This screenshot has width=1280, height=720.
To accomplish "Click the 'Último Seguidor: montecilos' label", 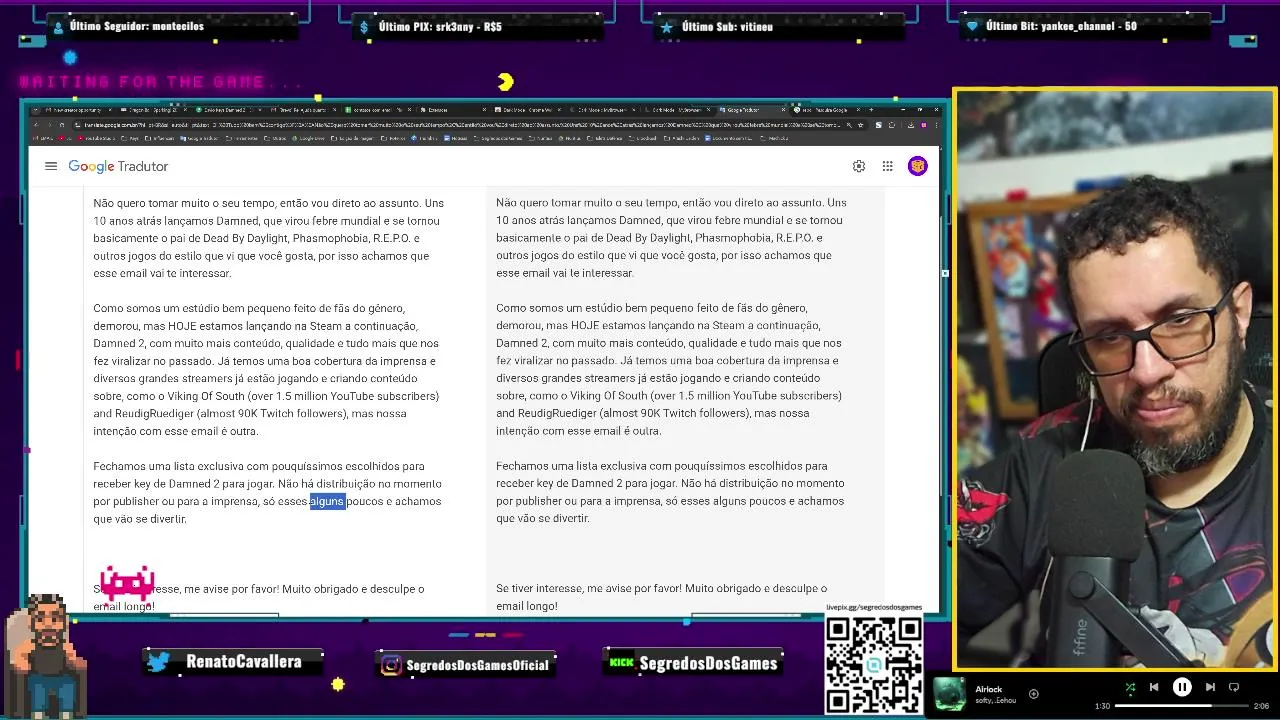I will pyautogui.click(x=137, y=26).
